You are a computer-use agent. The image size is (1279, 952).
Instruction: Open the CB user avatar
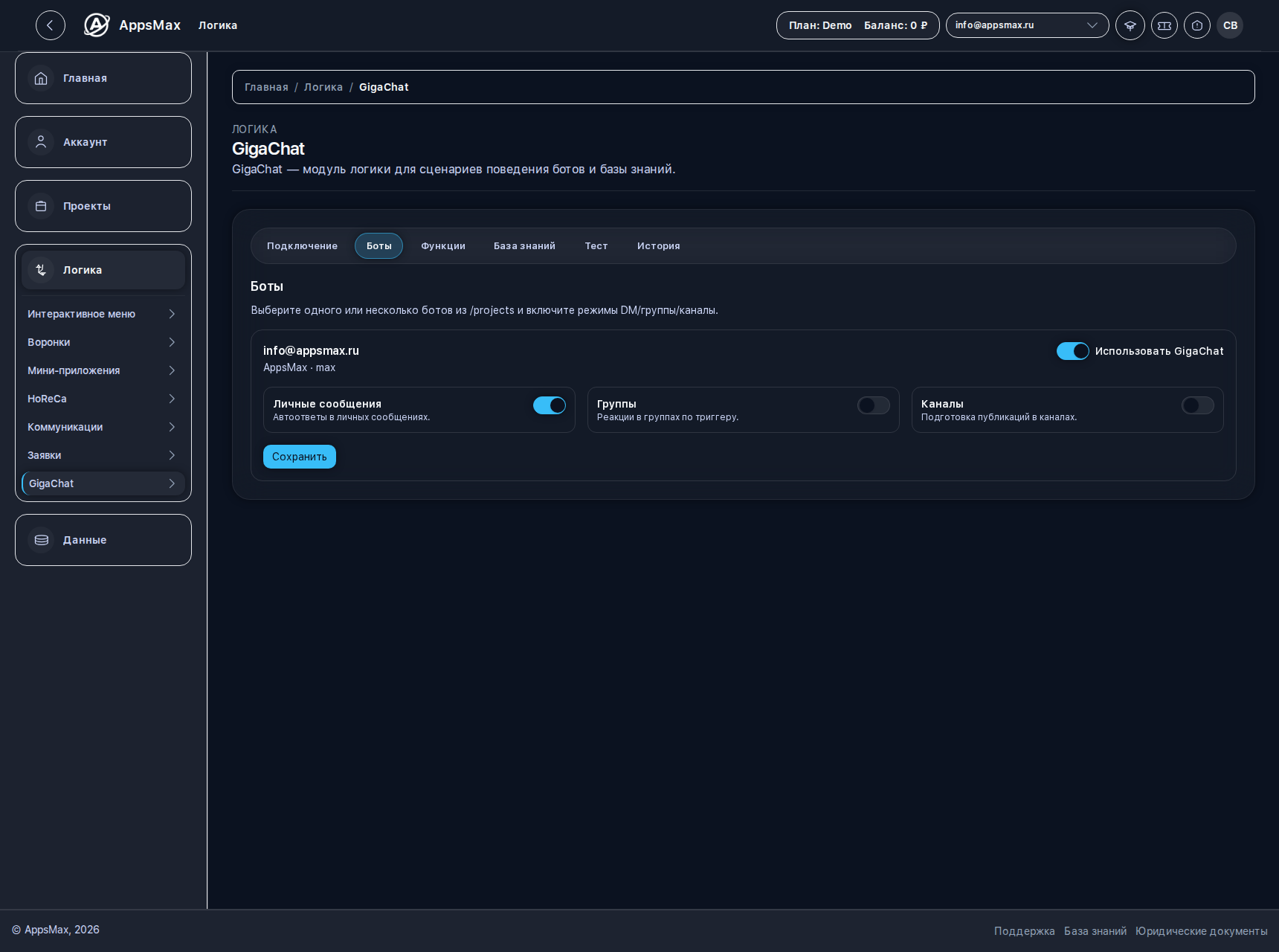pyautogui.click(x=1230, y=25)
